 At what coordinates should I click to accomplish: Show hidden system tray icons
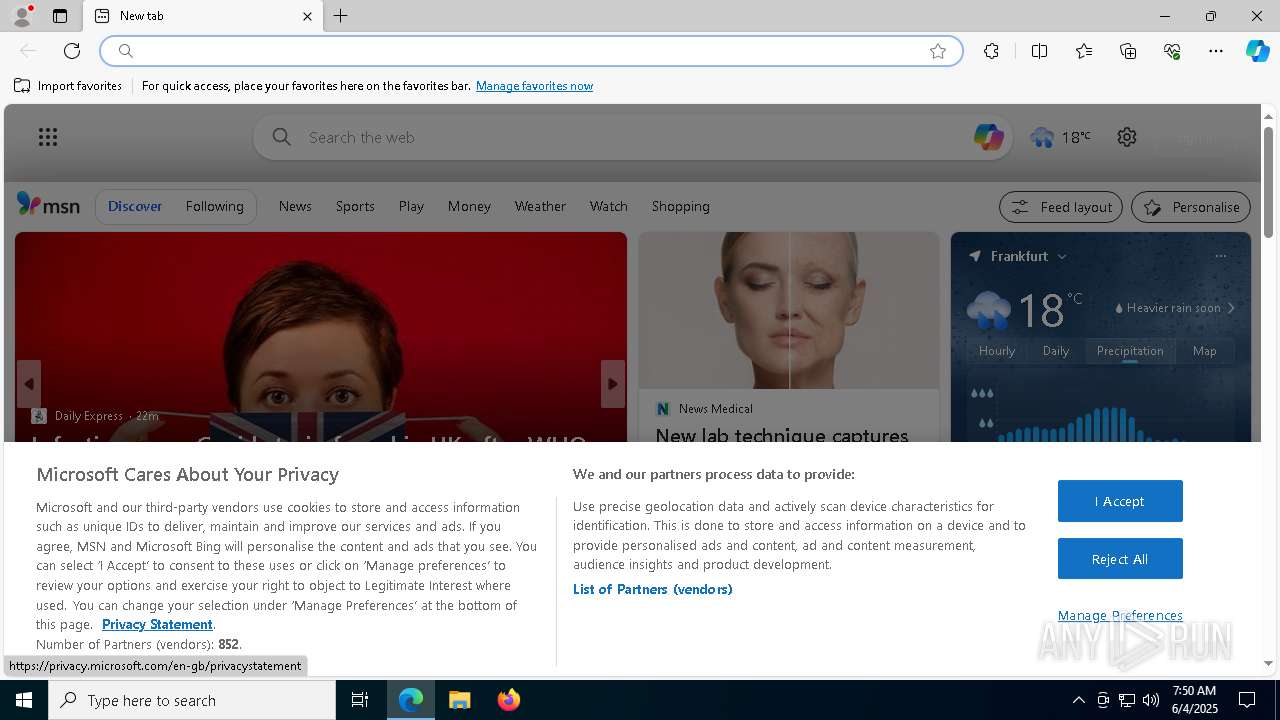(x=1078, y=700)
